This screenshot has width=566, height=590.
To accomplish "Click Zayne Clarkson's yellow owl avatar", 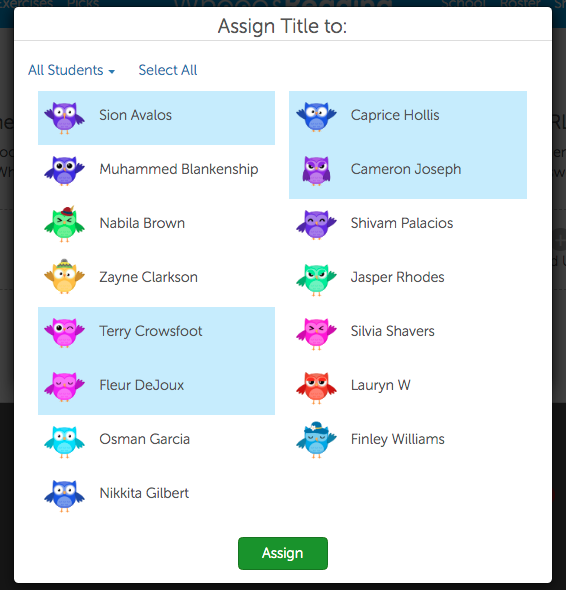I will click(64, 277).
